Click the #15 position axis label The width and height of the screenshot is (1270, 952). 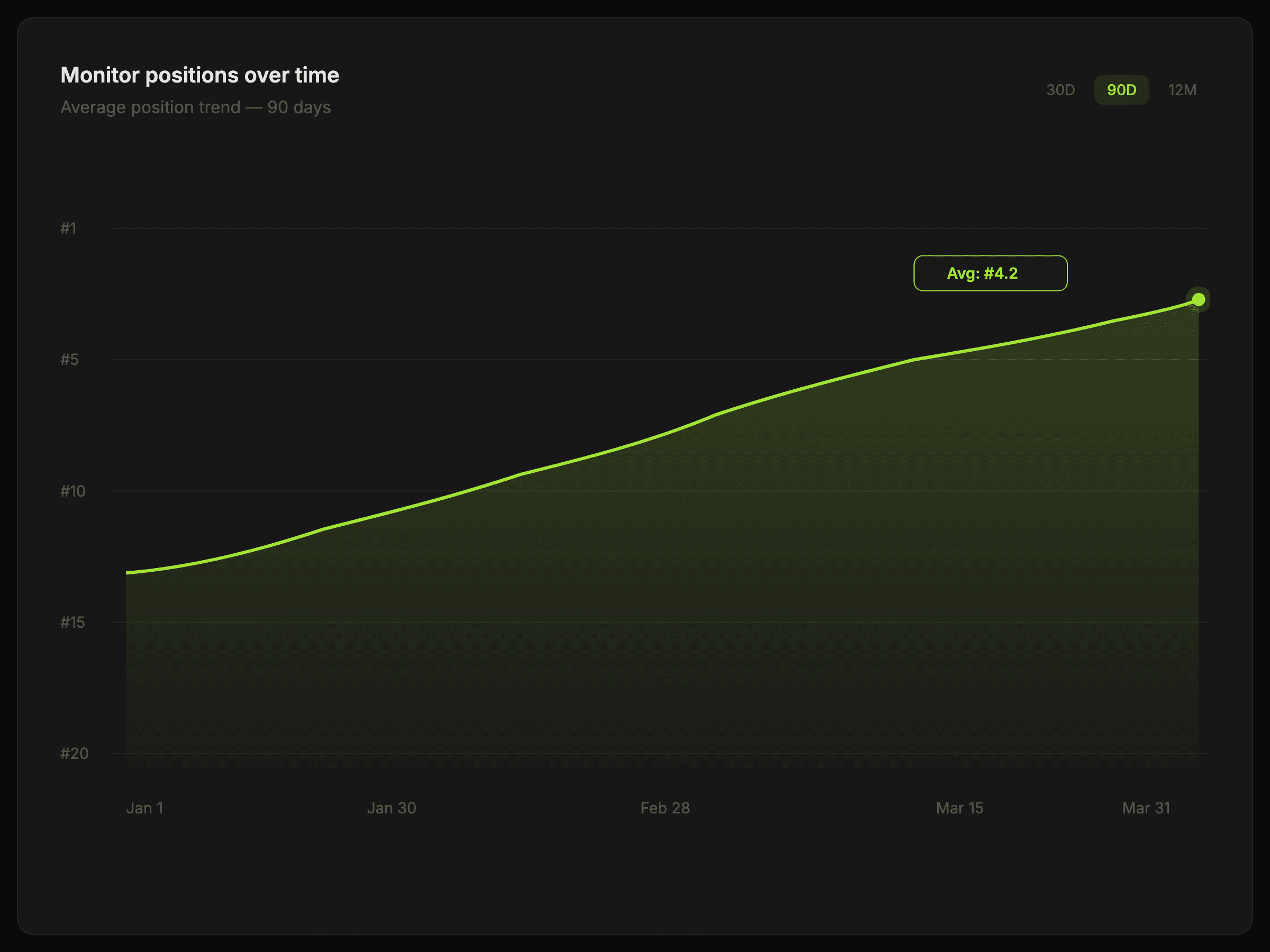(x=72, y=623)
